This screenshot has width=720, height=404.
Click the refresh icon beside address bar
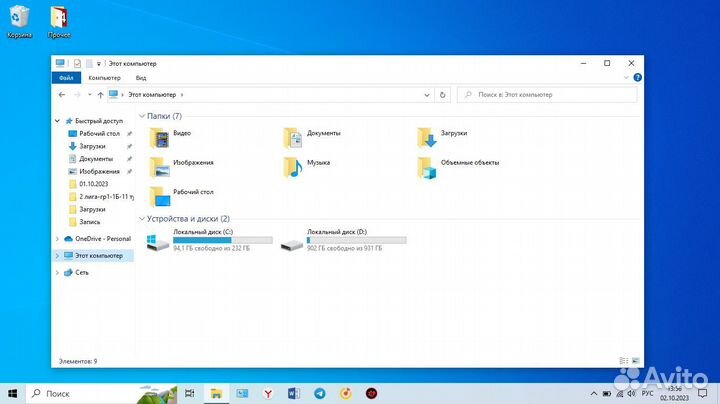(x=443, y=95)
